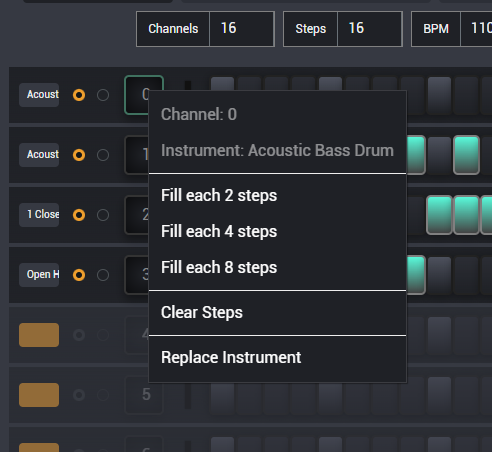Click the BPM value field
This screenshot has height=452, width=492.
(476, 29)
